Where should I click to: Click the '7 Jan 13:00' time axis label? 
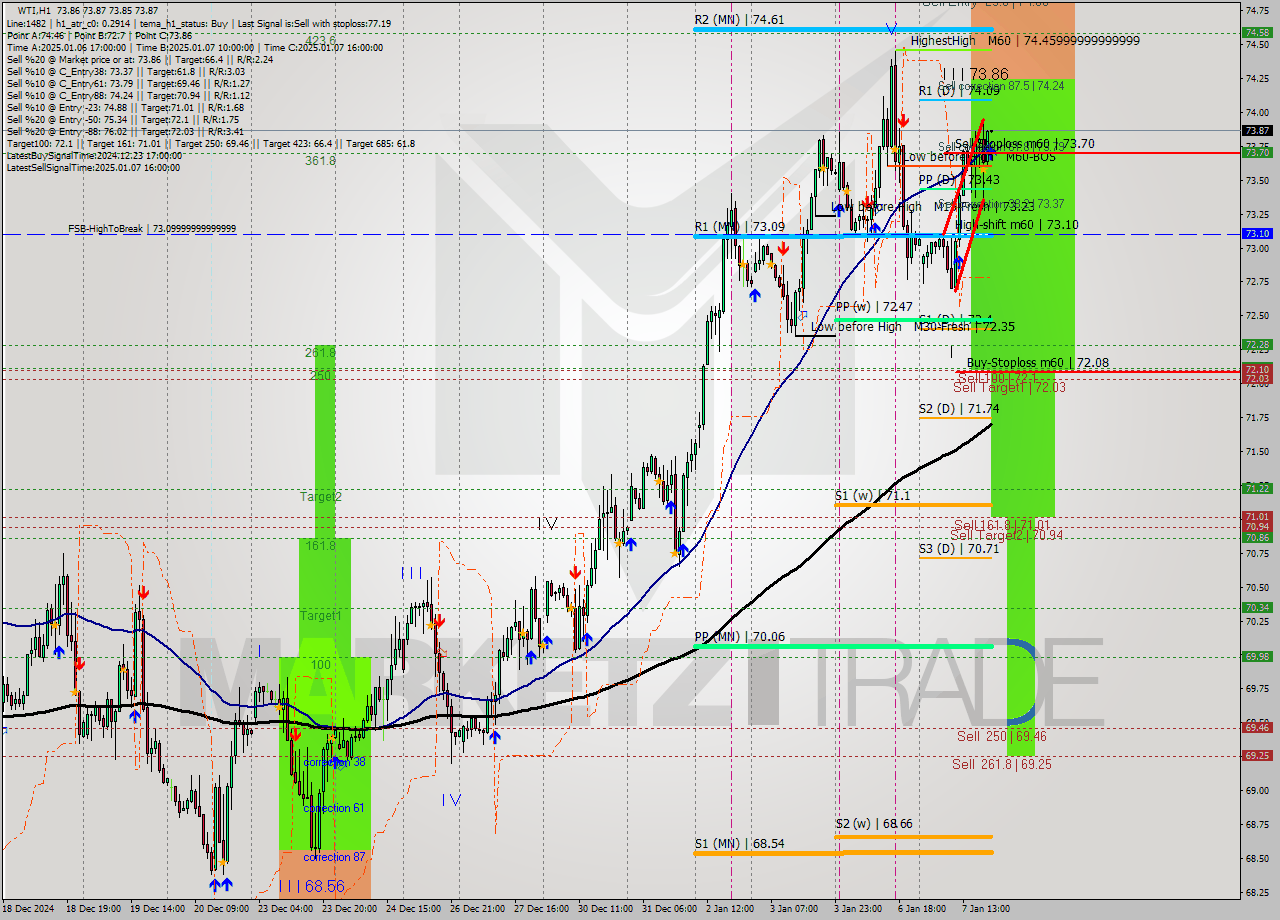(x=987, y=908)
